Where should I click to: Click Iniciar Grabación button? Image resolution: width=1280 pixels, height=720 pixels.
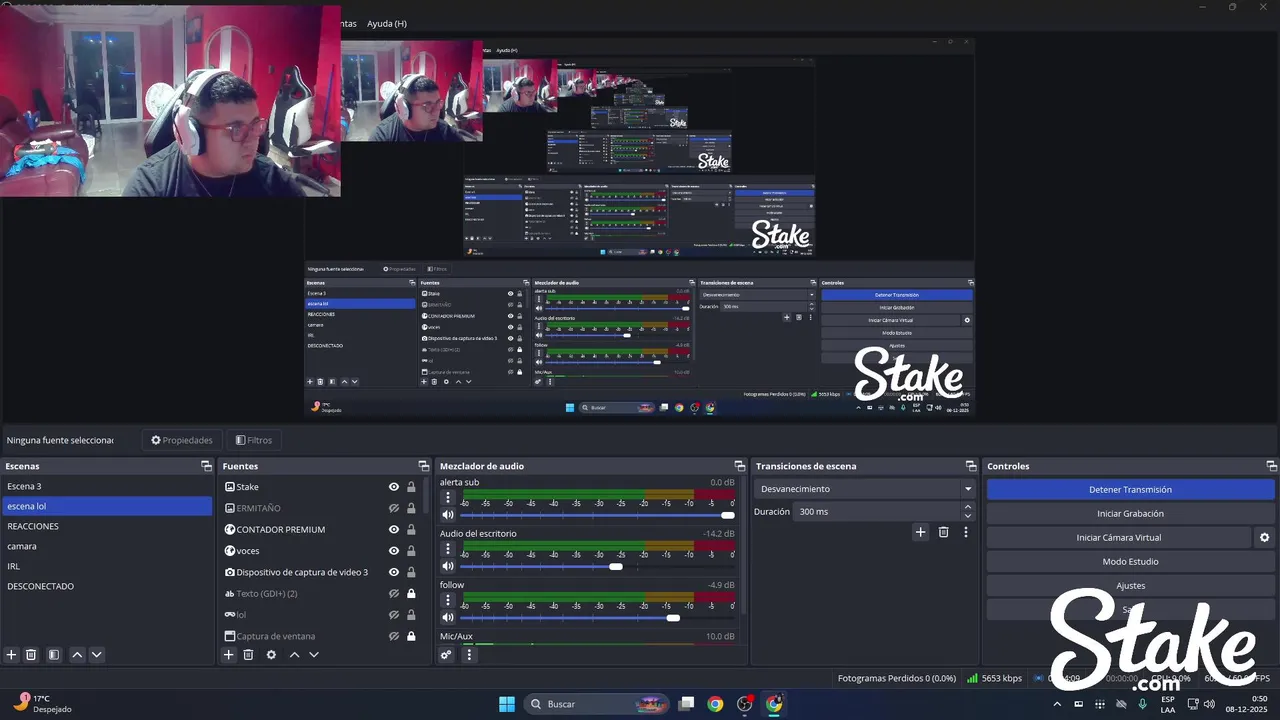(1130, 514)
